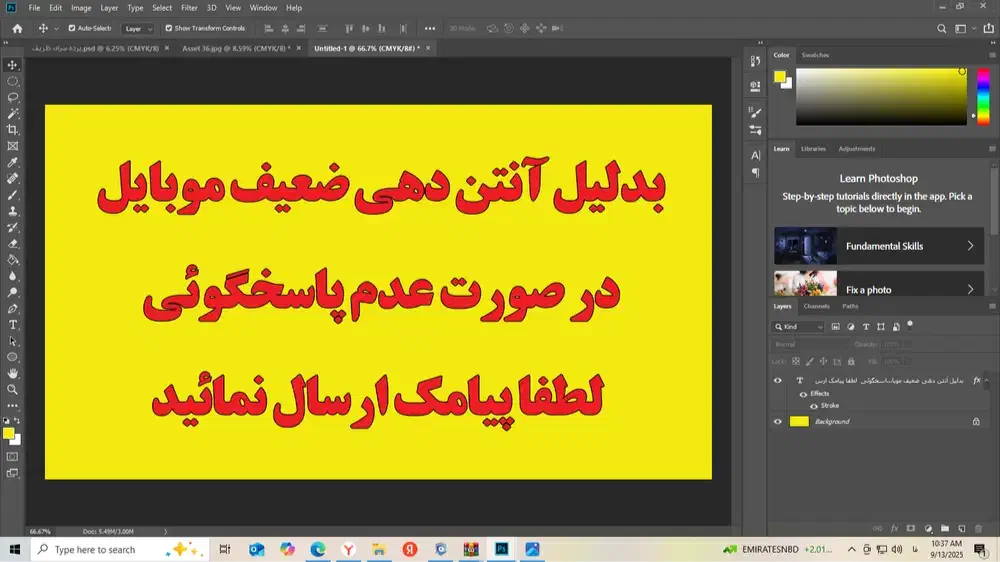Select the Lasso tool
1000x562 pixels.
click(12, 97)
